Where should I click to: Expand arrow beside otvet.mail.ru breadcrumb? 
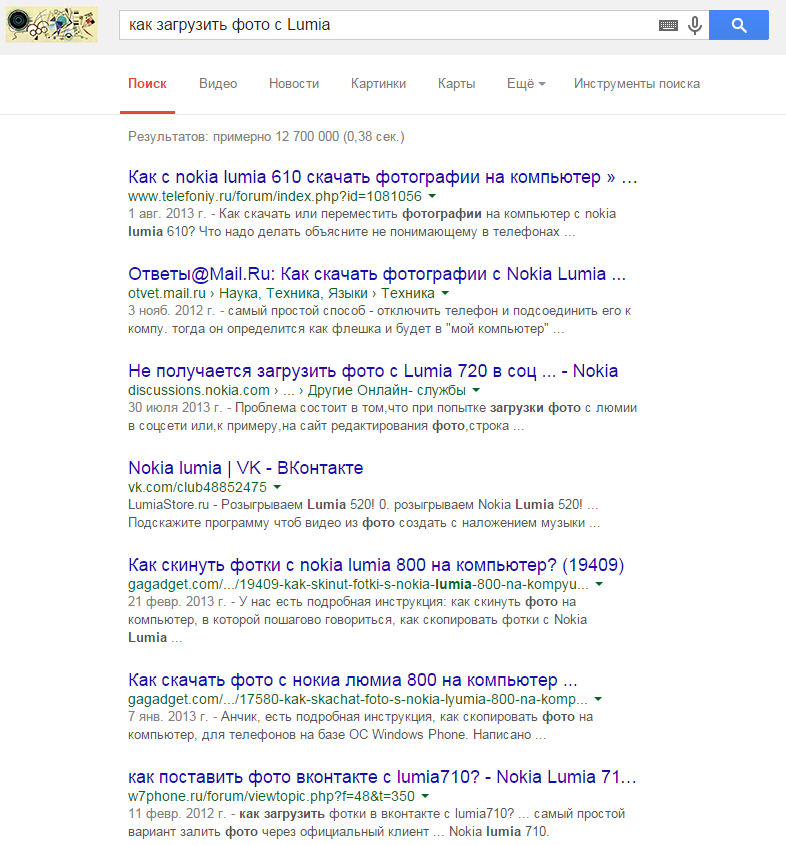445,294
